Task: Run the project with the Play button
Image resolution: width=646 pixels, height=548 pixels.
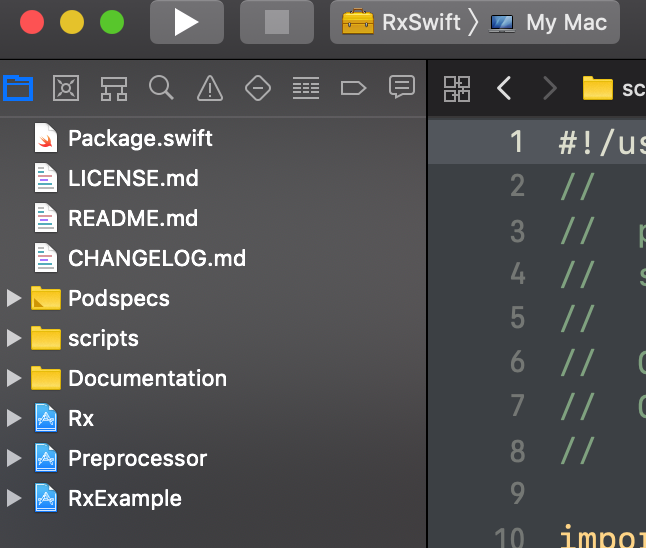Action: pos(187,22)
